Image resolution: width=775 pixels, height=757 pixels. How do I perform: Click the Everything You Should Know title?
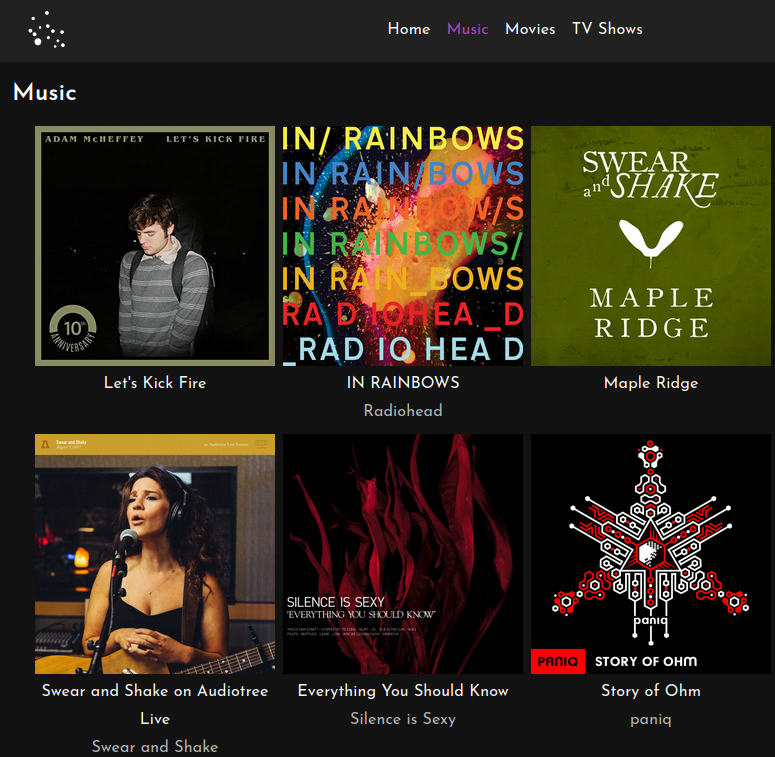point(403,691)
